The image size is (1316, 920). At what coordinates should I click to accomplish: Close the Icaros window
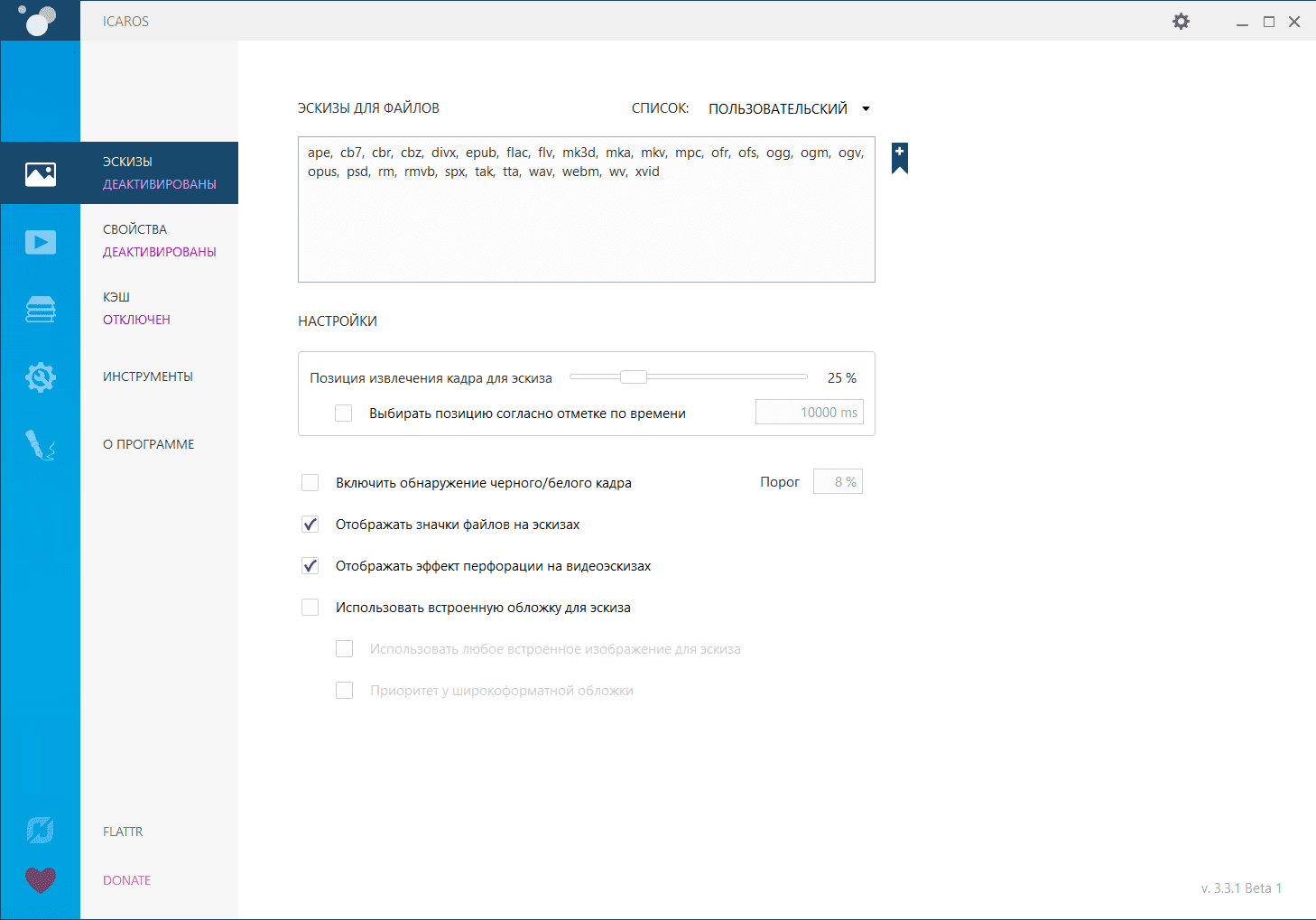[1294, 22]
